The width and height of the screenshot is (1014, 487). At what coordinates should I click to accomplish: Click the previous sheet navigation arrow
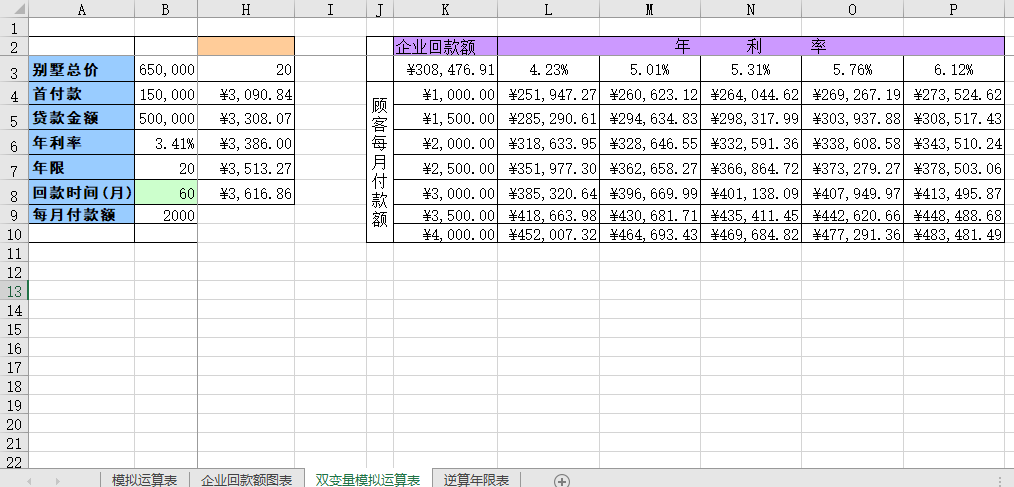click(x=30, y=481)
